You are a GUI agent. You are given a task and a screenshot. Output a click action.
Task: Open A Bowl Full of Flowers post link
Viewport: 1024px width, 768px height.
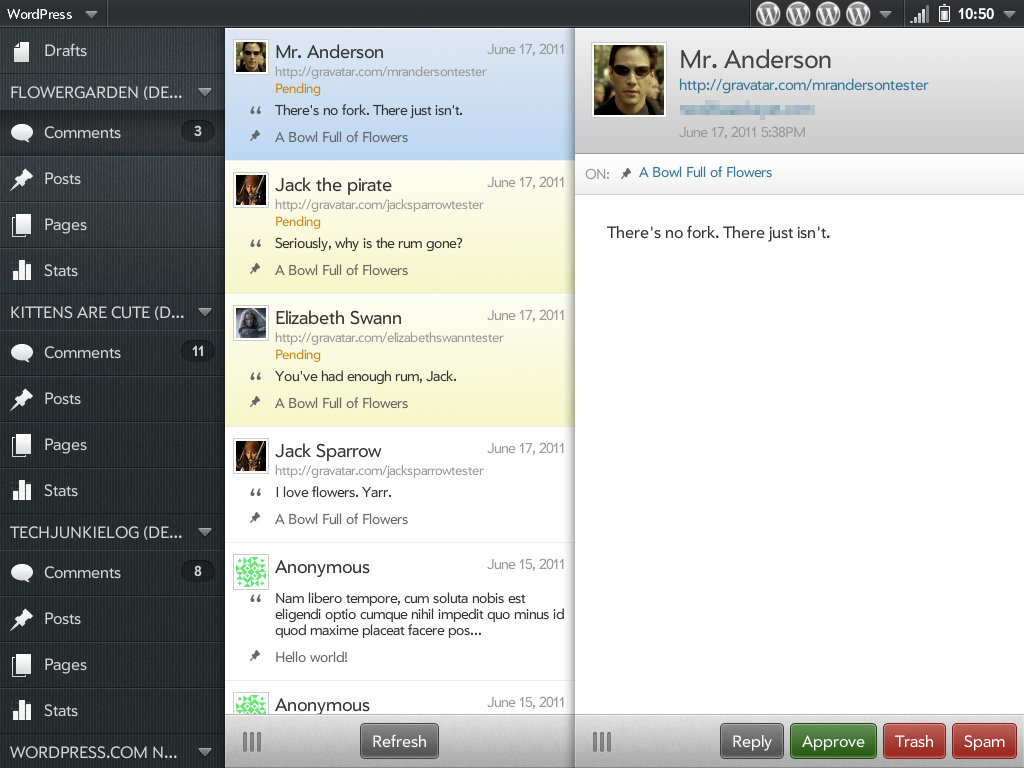pyautogui.click(x=705, y=172)
